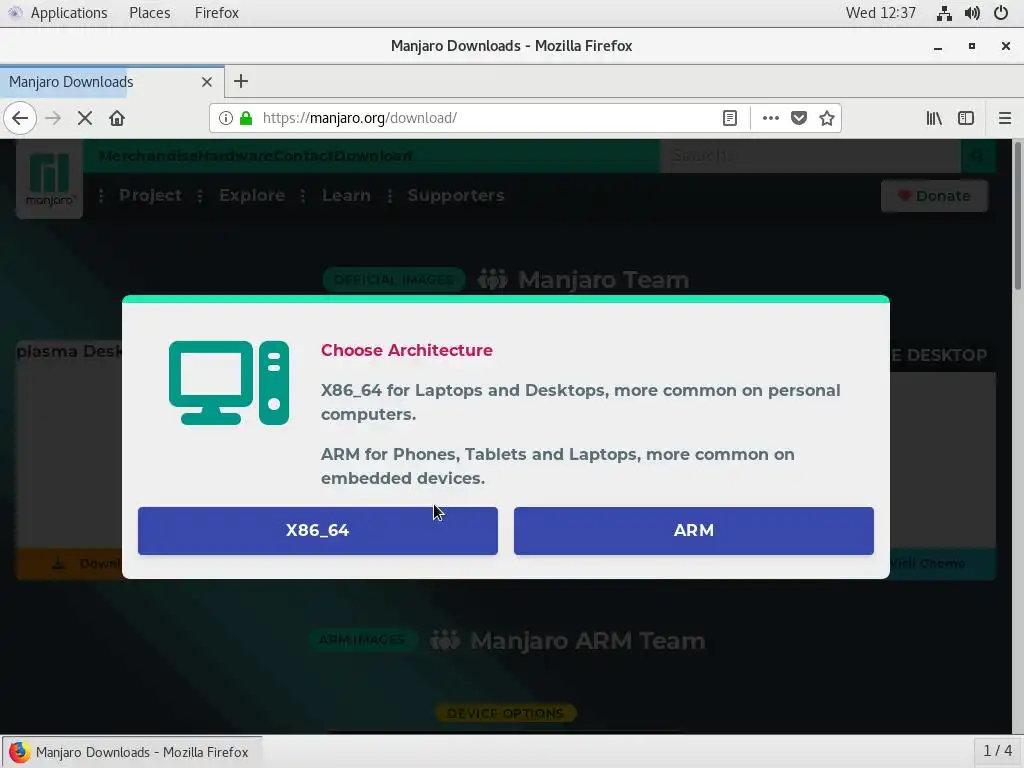Toggle reader view in address bar
The width and height of the screenshot is (1024, 768).
(x=730, y=118)
